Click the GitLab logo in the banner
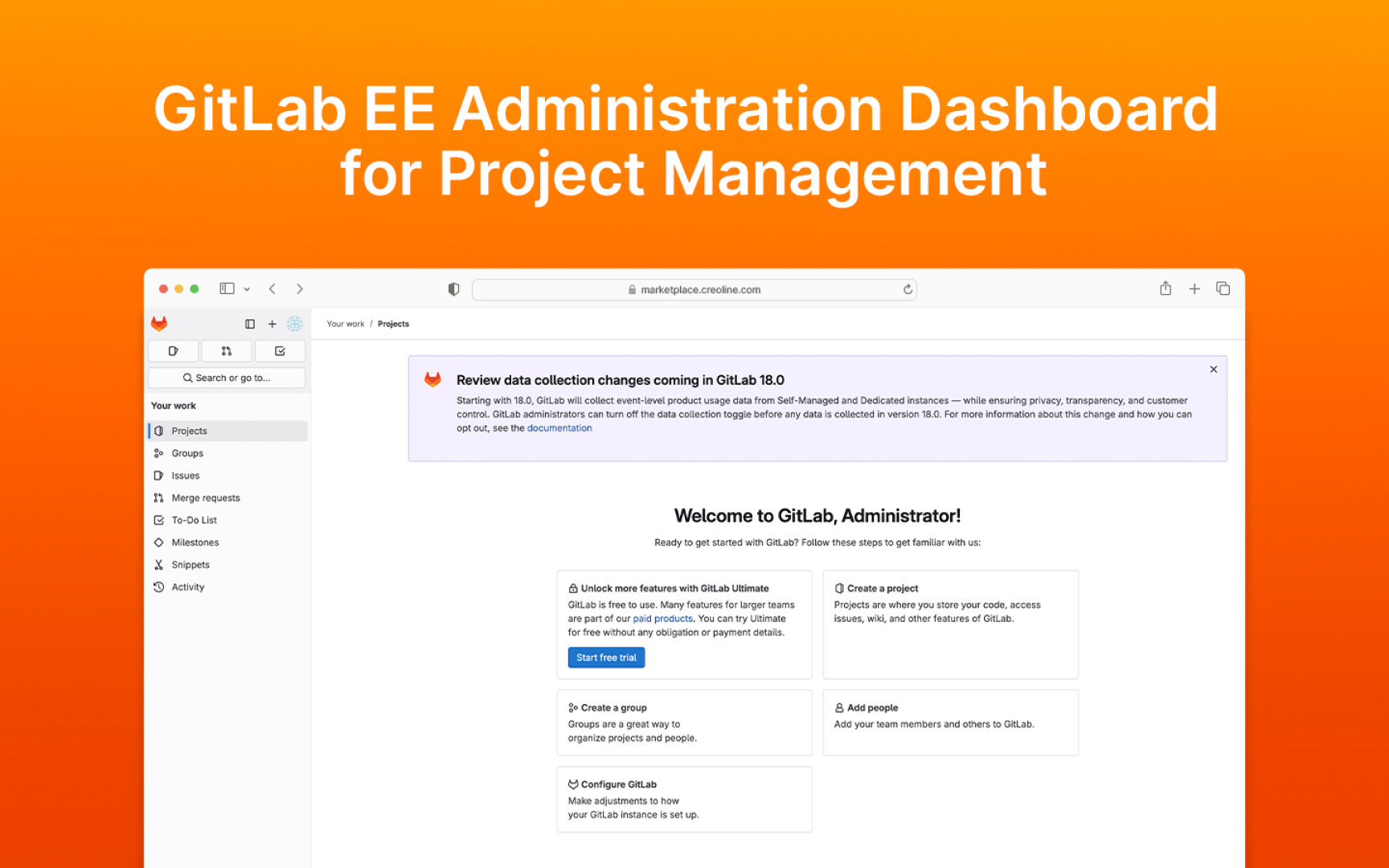The image size is (1389, 868). 432,379
